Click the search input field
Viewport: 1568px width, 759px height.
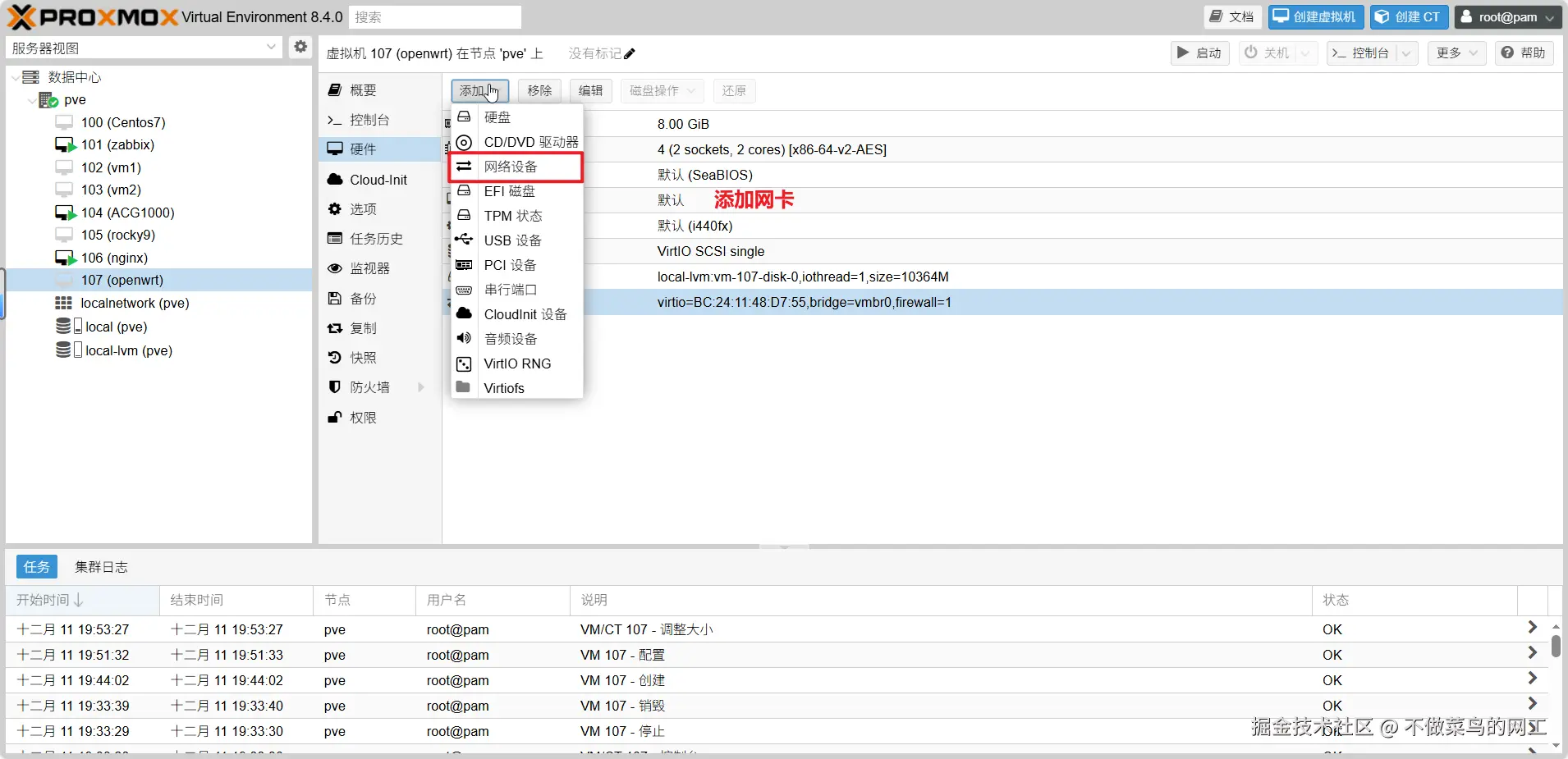pos(435,17)
